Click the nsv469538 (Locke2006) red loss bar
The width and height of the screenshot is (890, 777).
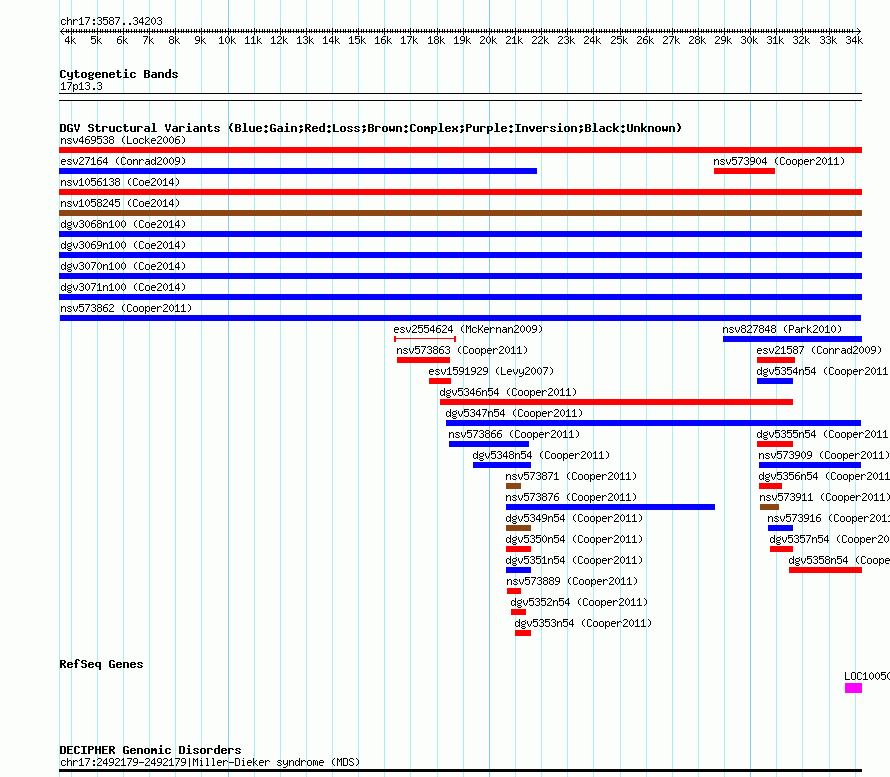[x=460, y=150]
